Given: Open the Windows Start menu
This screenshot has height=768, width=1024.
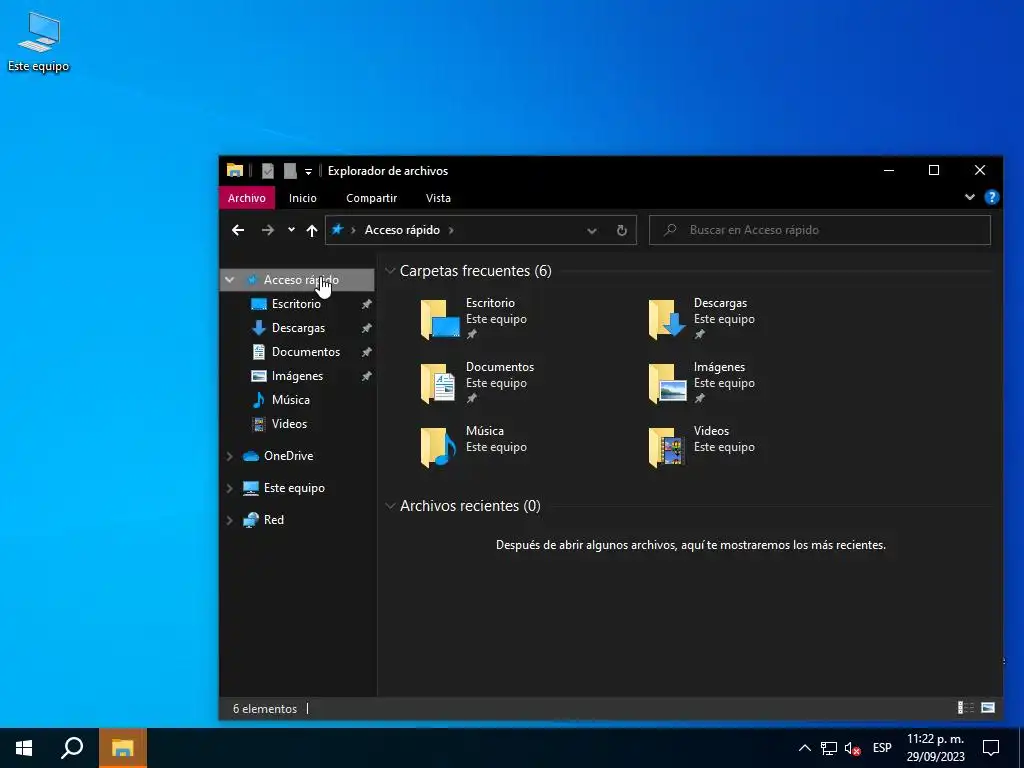Looking at the screenshot, I should 24,748.
